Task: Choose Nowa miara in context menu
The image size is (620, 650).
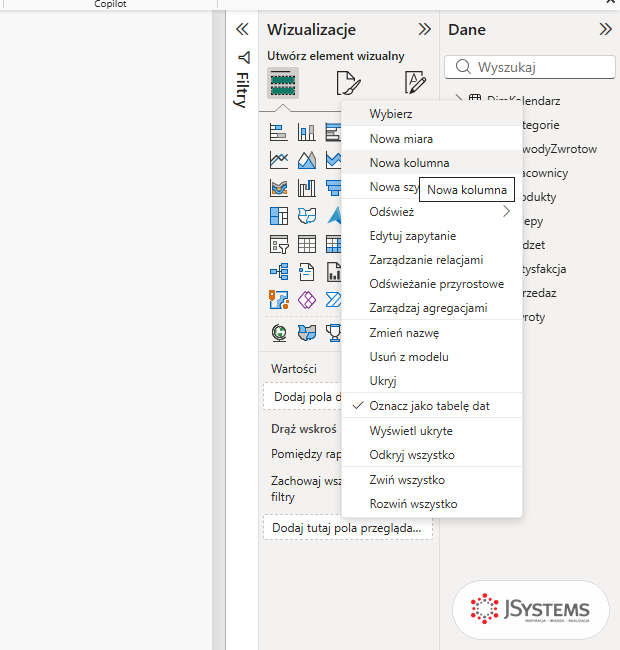Action: (431, 138)
